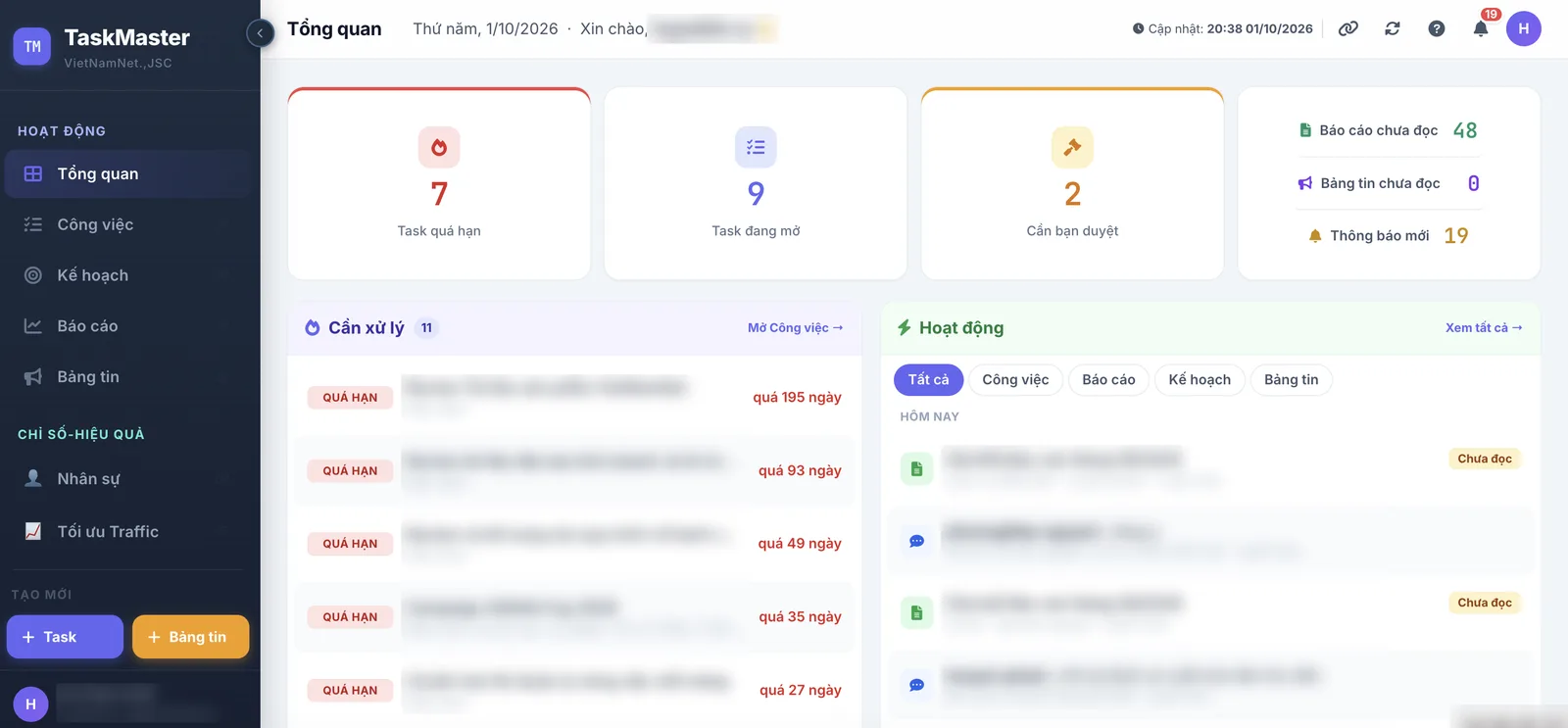This screenshot has width=1568, height=728.
Task: Click the Công việc checklist icon
Action: [33, 224]
